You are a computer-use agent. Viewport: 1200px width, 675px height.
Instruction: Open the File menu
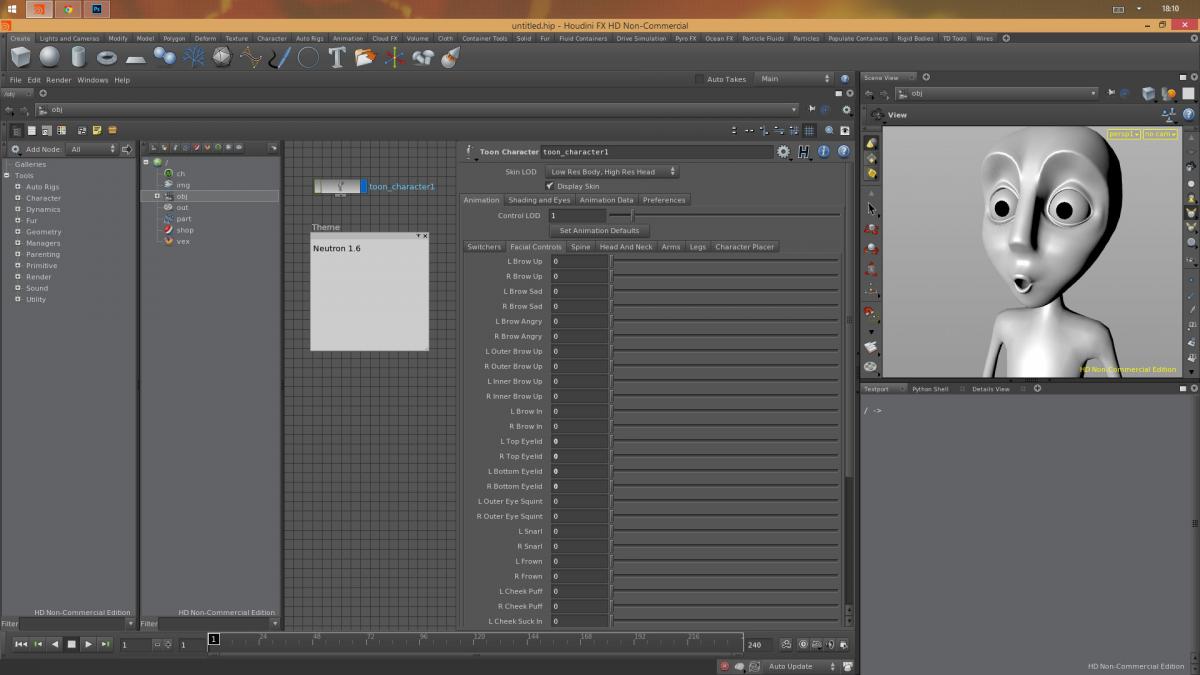[15, 80]
